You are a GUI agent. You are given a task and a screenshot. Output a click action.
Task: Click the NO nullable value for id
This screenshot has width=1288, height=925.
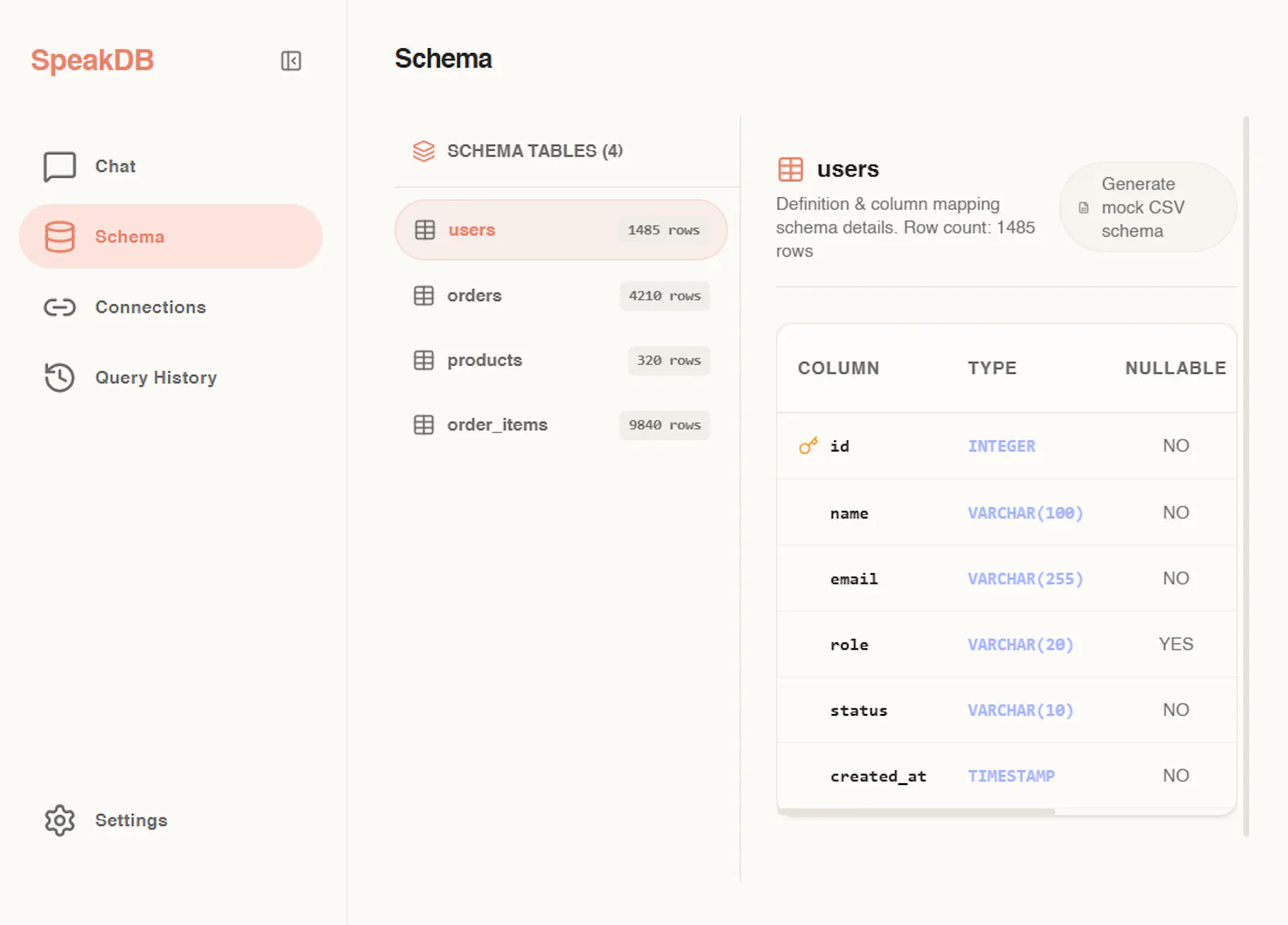tap(1176, 446)
